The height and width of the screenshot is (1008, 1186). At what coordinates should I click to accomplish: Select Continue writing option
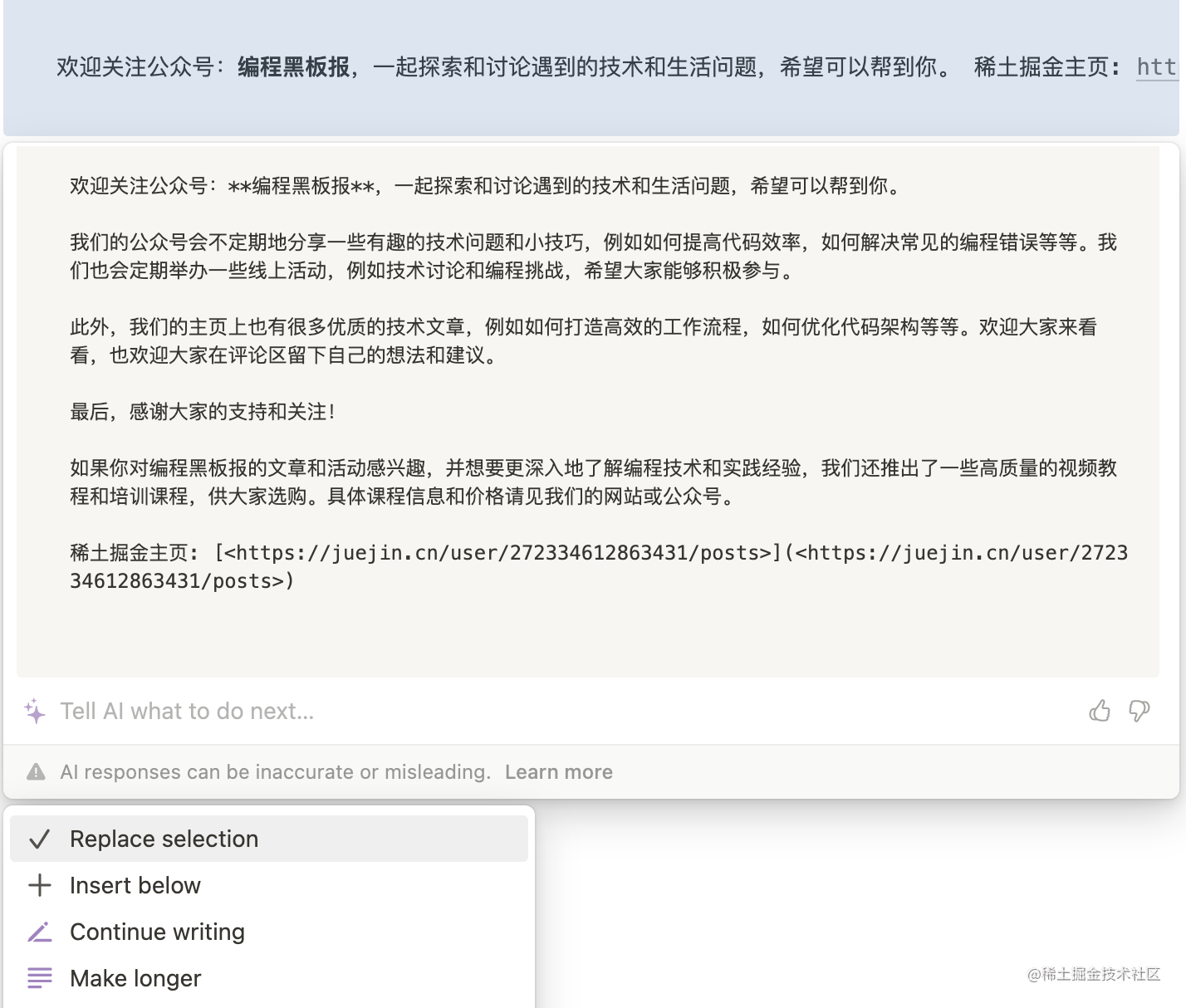click(269, 932)
